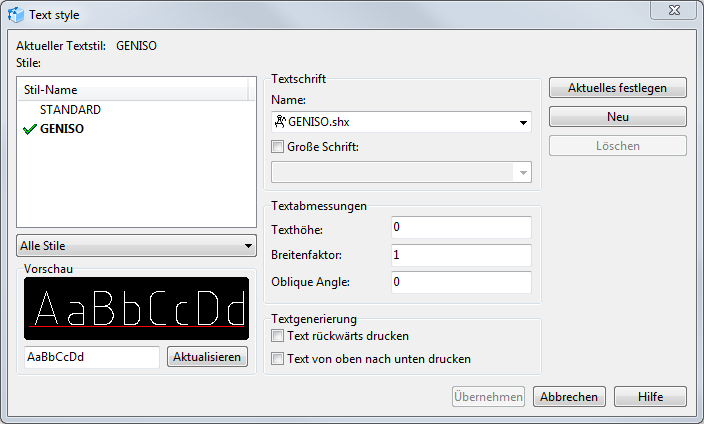Open the font Name dropdown
Image resolution: width=704 pixels, height=424 pixels.
pos(523,122)
